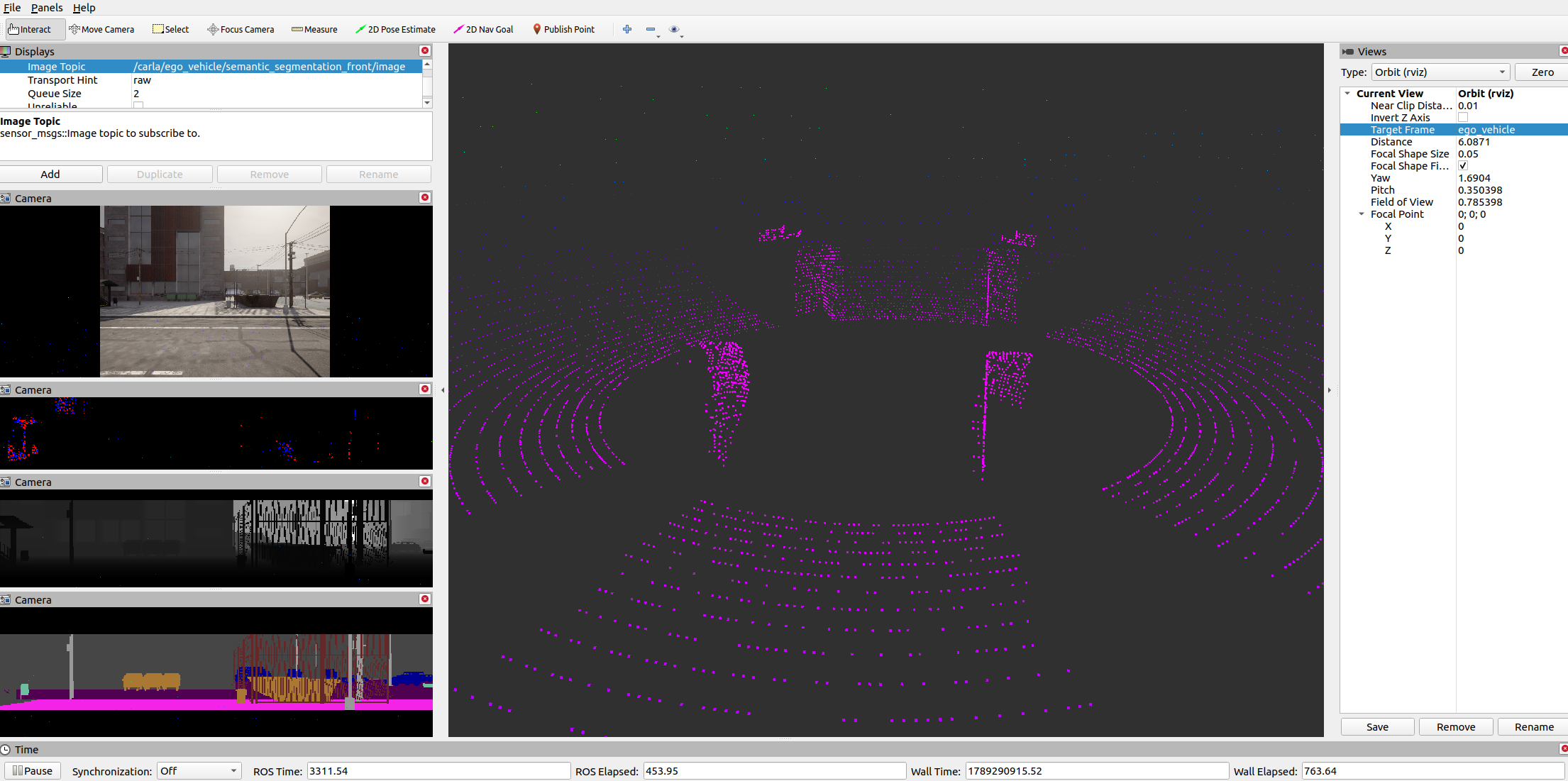Pick the Measure tool

pos(314,29)
